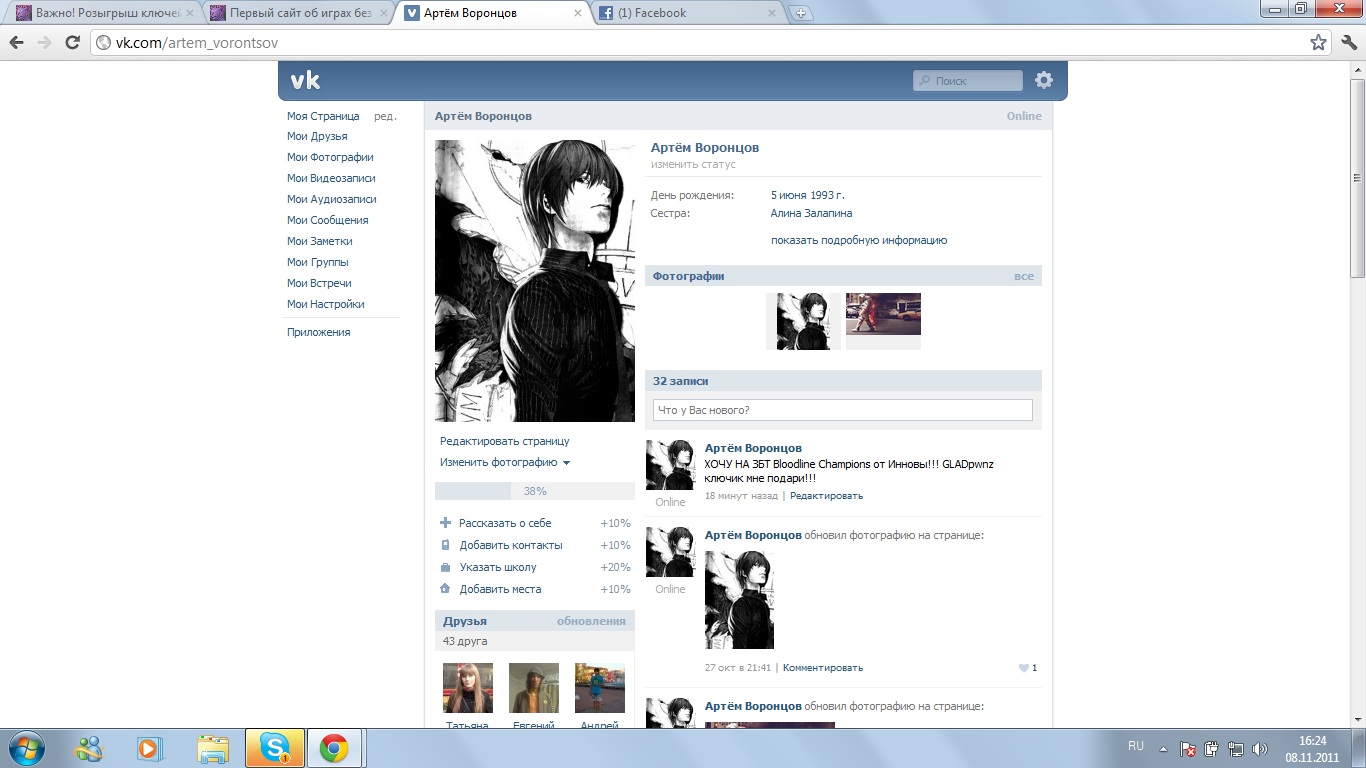Open sister Алина Залапина profile link

point(811,213)
